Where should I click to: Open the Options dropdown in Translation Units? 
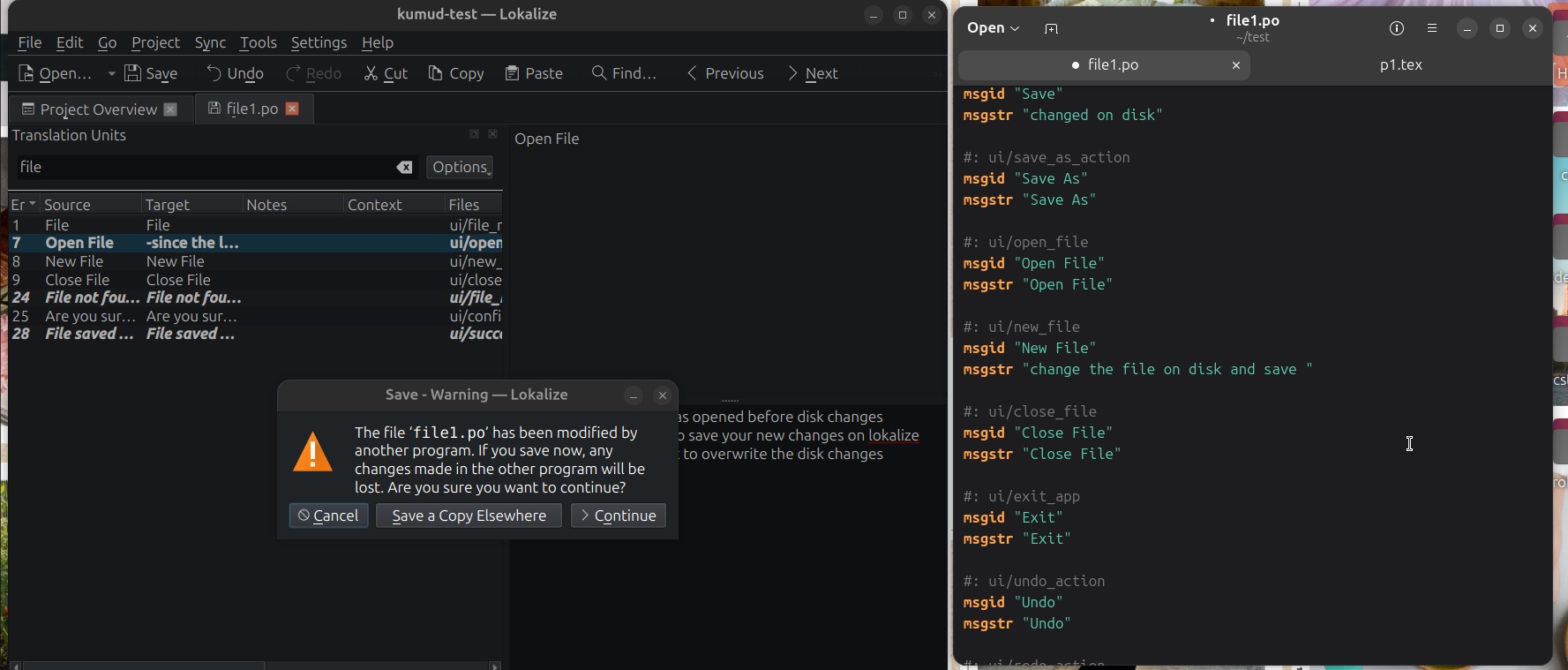click(x=460, y=167)
